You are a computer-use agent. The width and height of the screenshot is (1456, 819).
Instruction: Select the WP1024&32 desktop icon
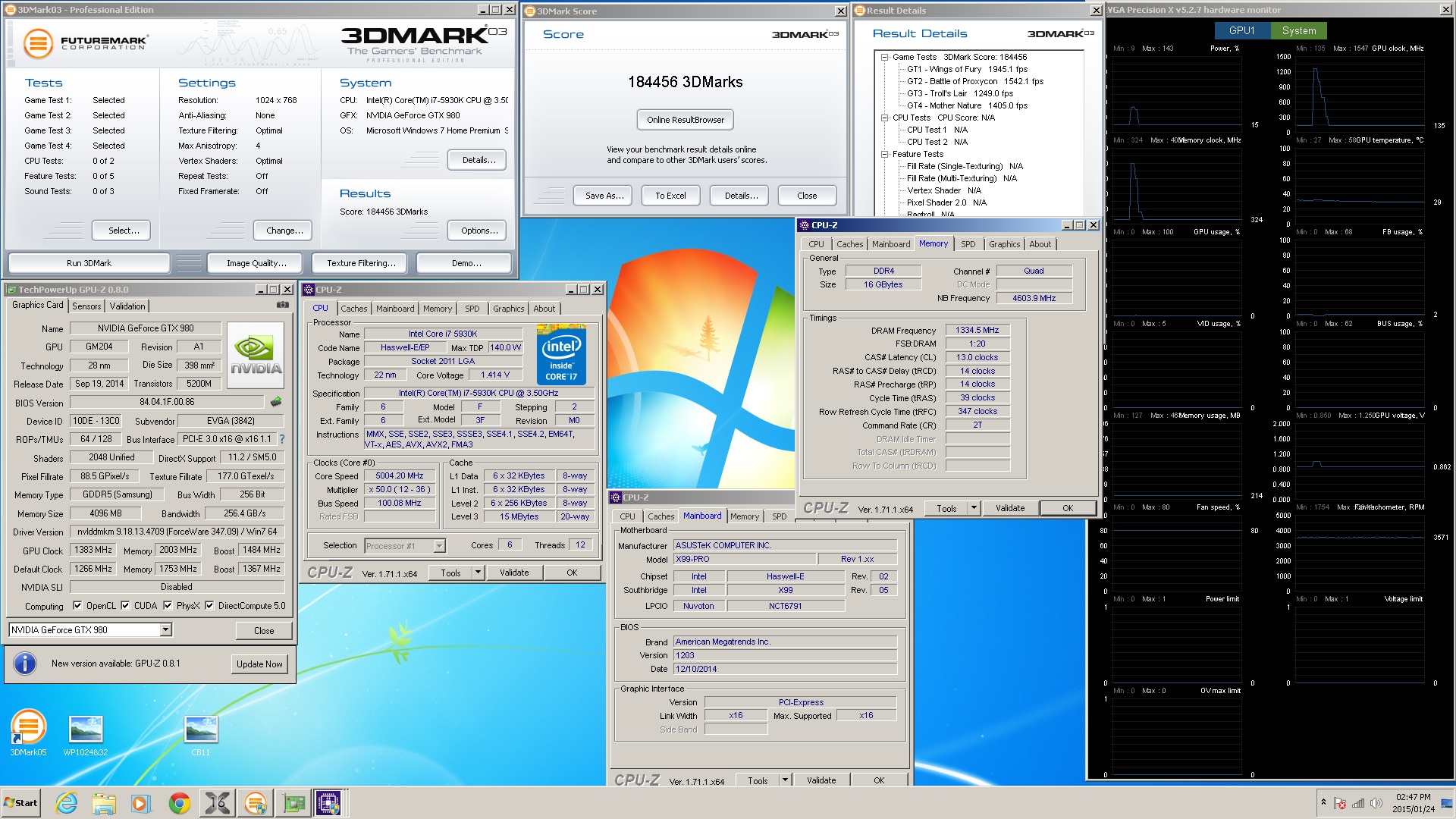86,736
